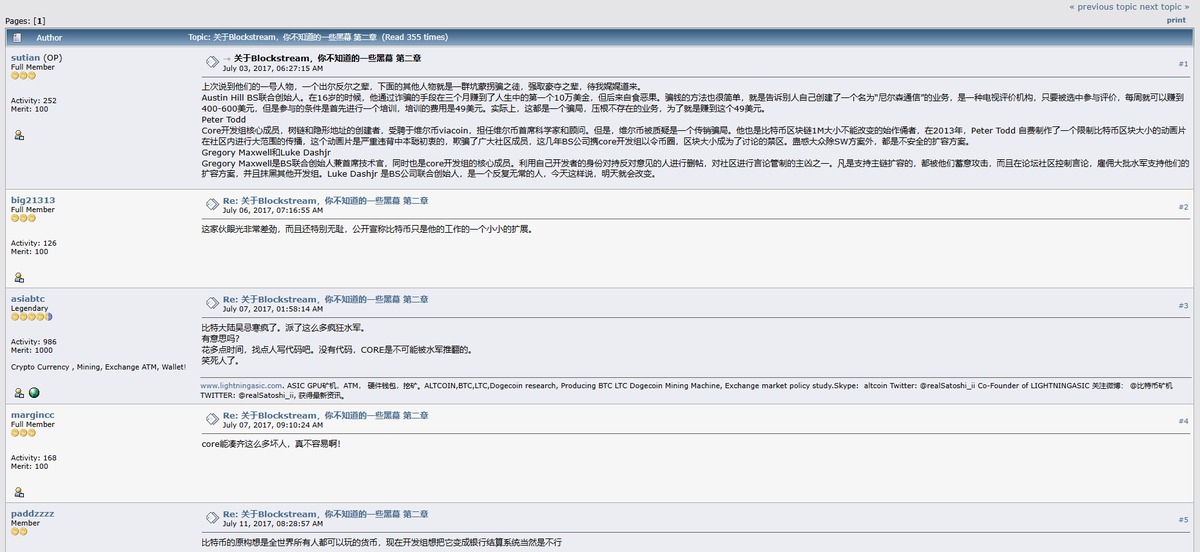Click 'Activity: 126' under big21313
The width and height of the screenshot is (1200, 552).
pos(34,242)
